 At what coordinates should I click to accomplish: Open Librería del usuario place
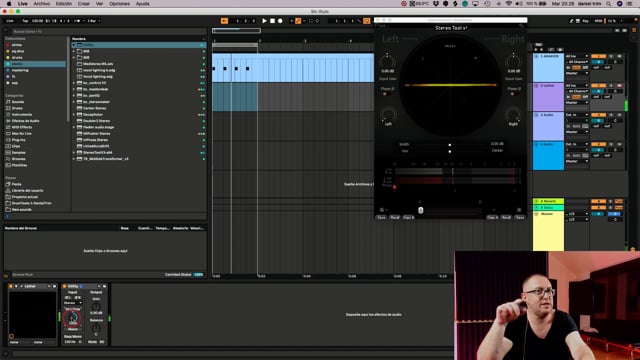pyautogui.click(x=27, y=191)
